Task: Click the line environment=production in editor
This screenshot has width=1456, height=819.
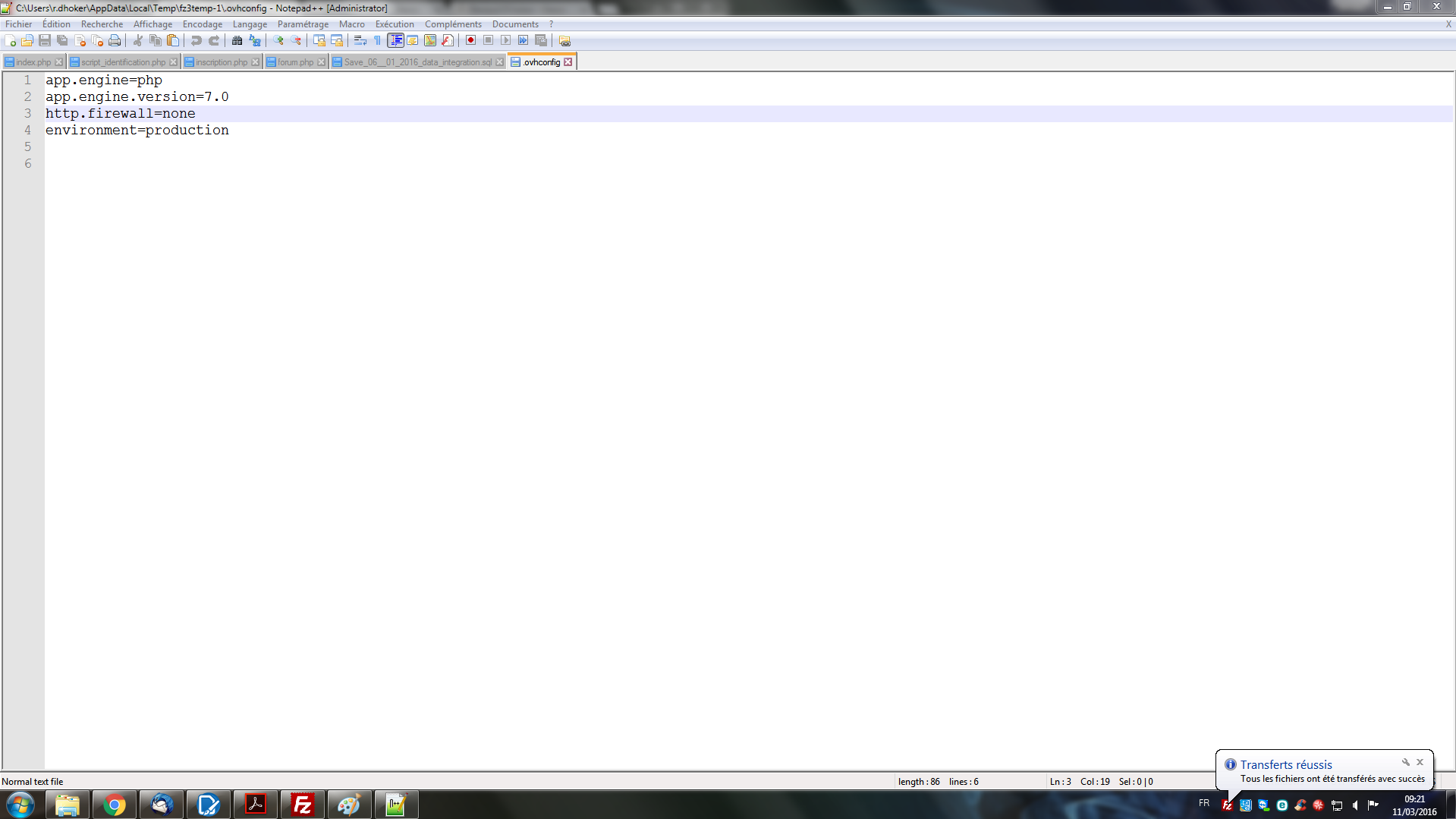Action: coord(137,131)
